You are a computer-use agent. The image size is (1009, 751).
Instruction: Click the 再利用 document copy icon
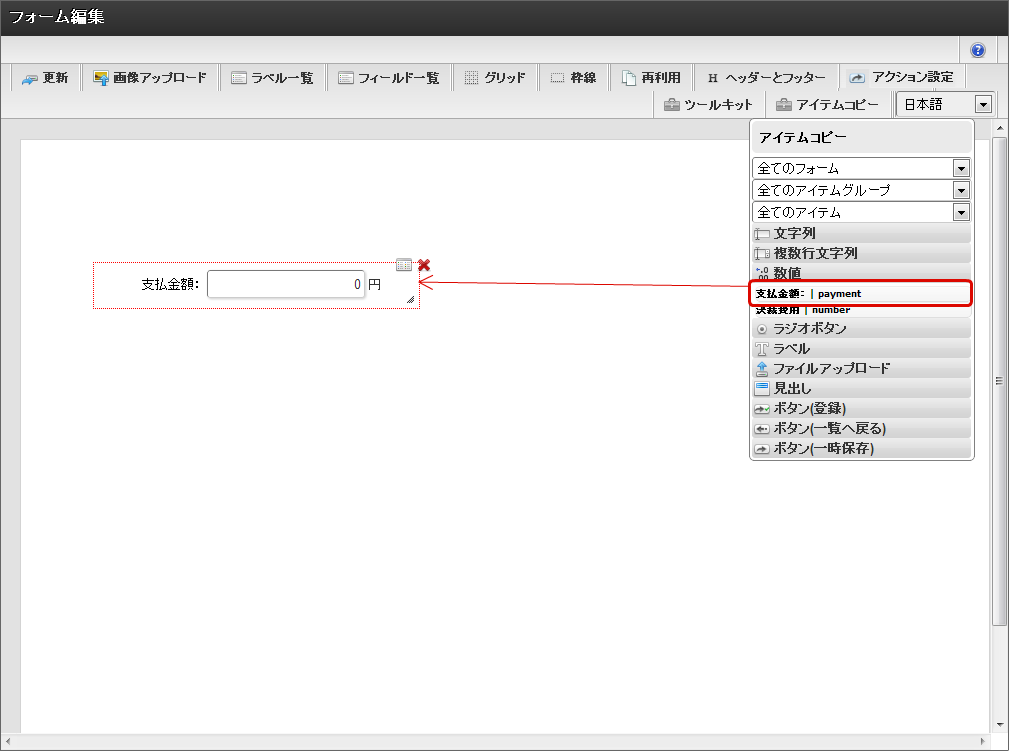629,78
